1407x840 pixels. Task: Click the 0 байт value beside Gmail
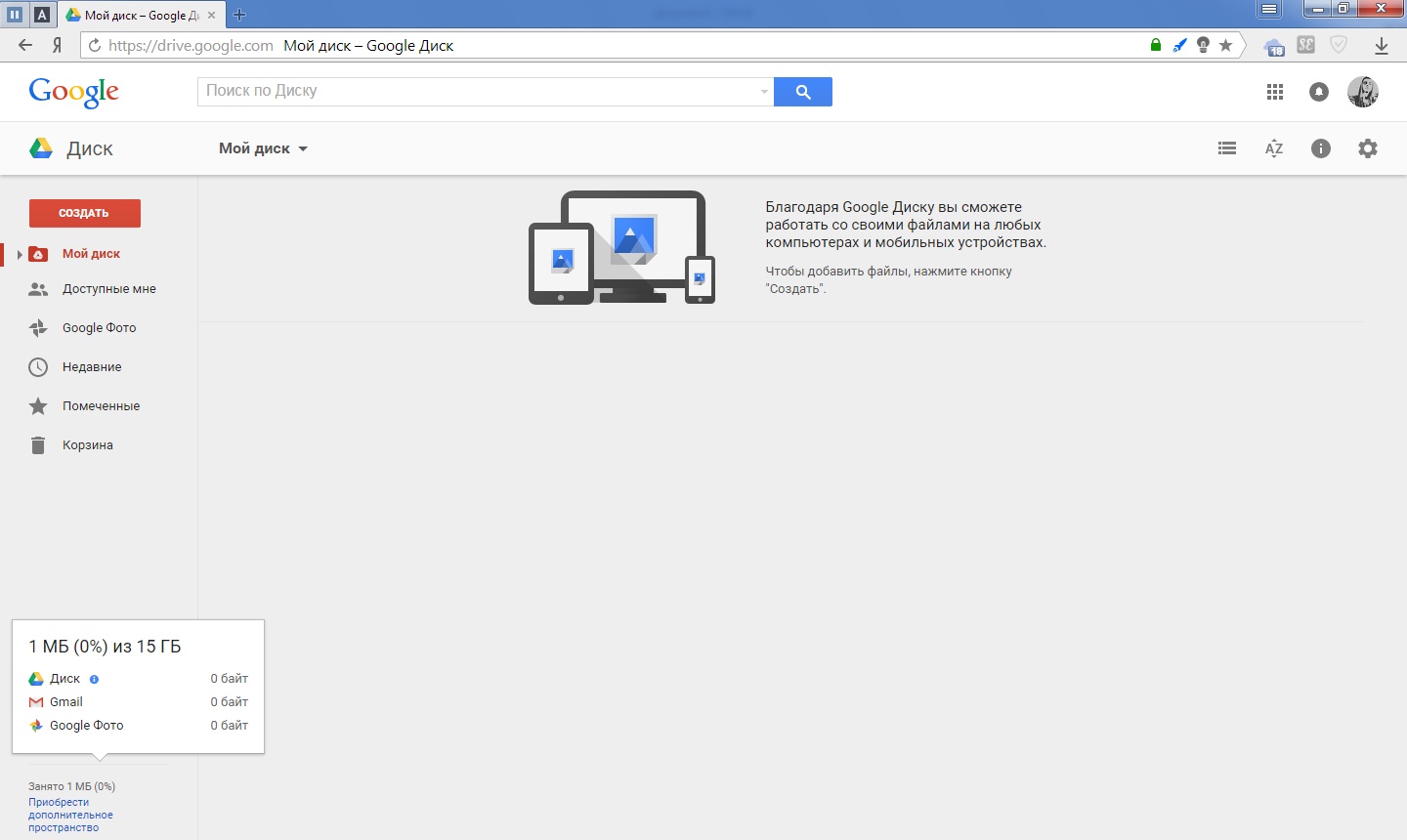pos(230,702)
